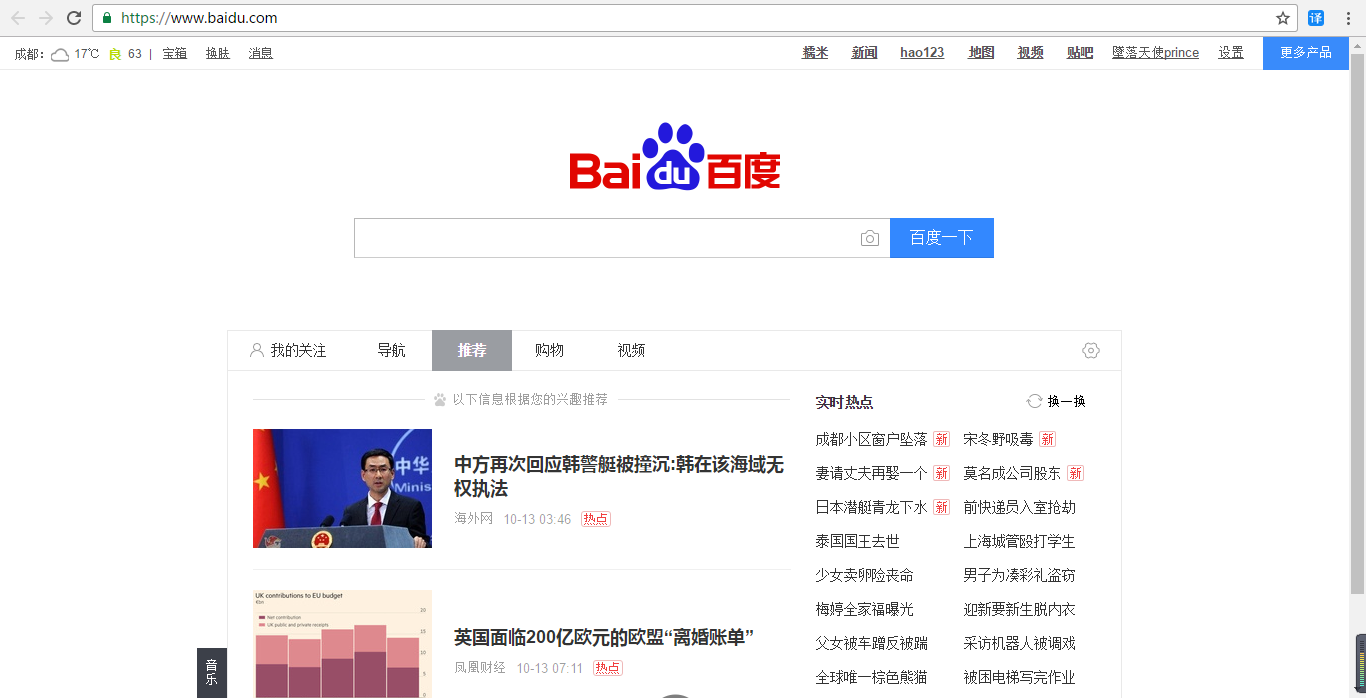The image size is (1366, 698).
Task: Click the browser forward arrow
Action: [x=46, y=18]
